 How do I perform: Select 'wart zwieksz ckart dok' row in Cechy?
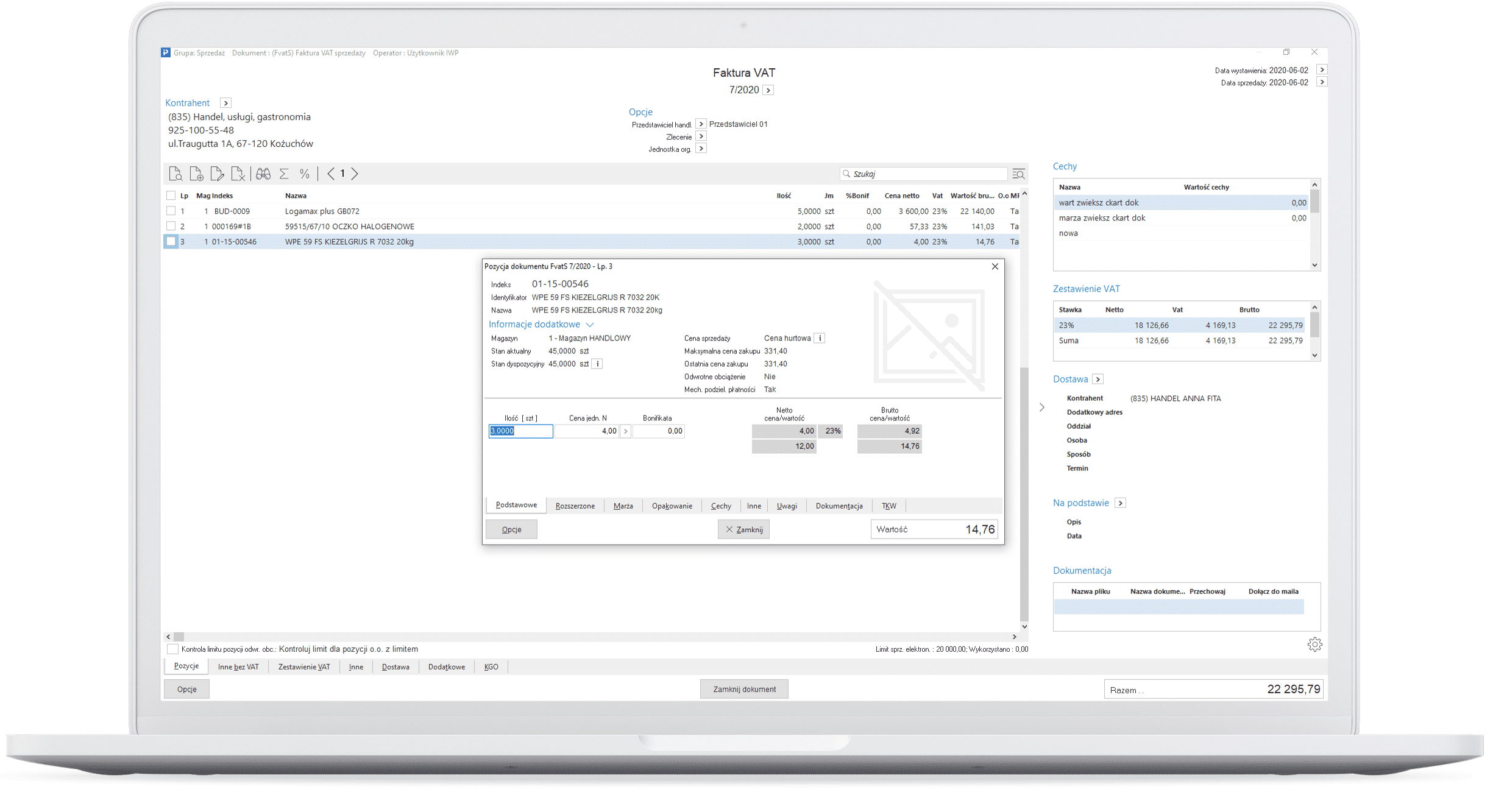pyautogui.click(x=1182, y=203)
